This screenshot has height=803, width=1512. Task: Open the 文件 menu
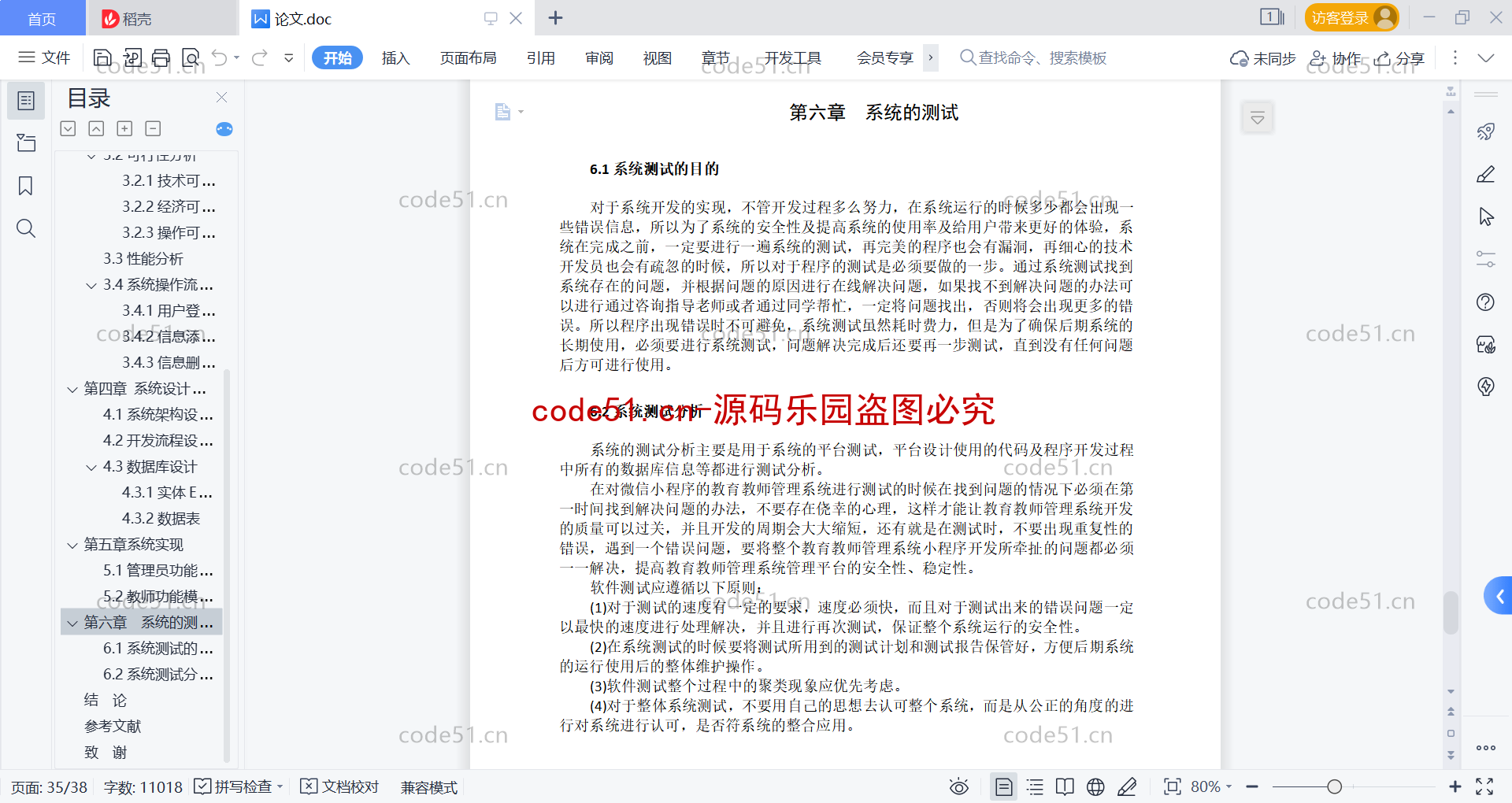coord(44,57)
